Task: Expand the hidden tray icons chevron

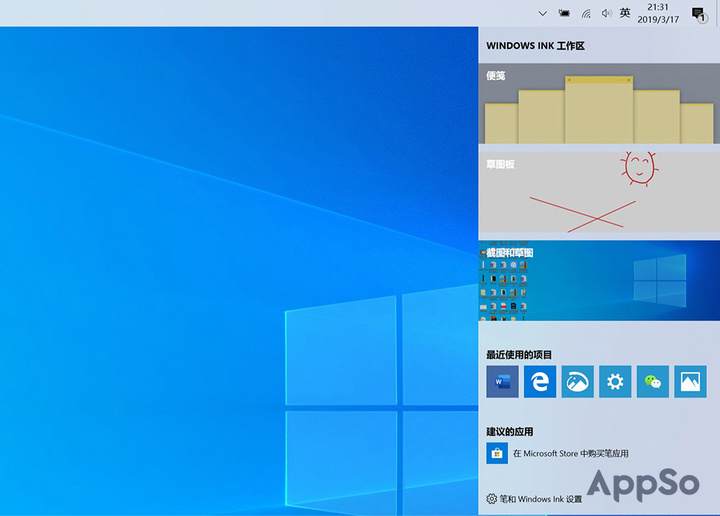Action: coord(543,13)
